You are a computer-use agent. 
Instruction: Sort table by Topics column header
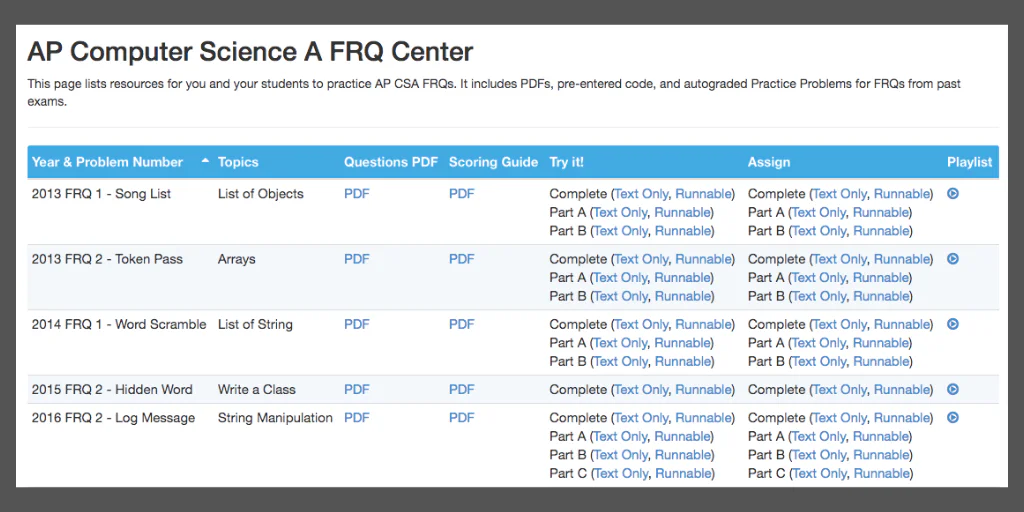pyautogui.click(x=238, y=162)
